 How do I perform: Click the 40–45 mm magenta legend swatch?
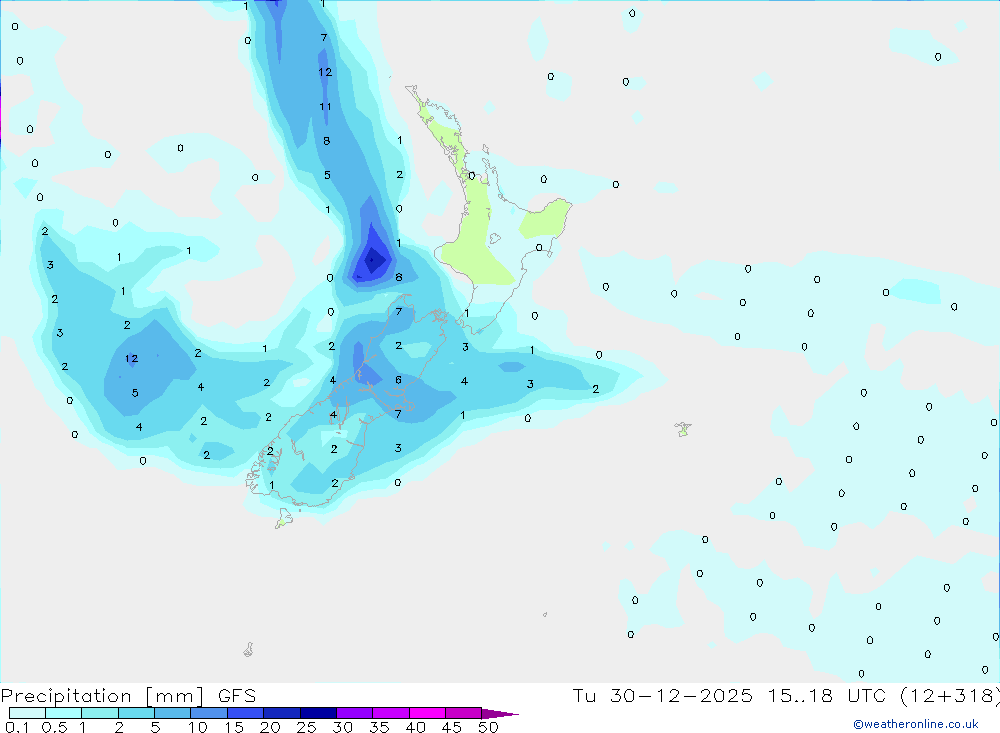pyautogui.click(x=427, y=713)
